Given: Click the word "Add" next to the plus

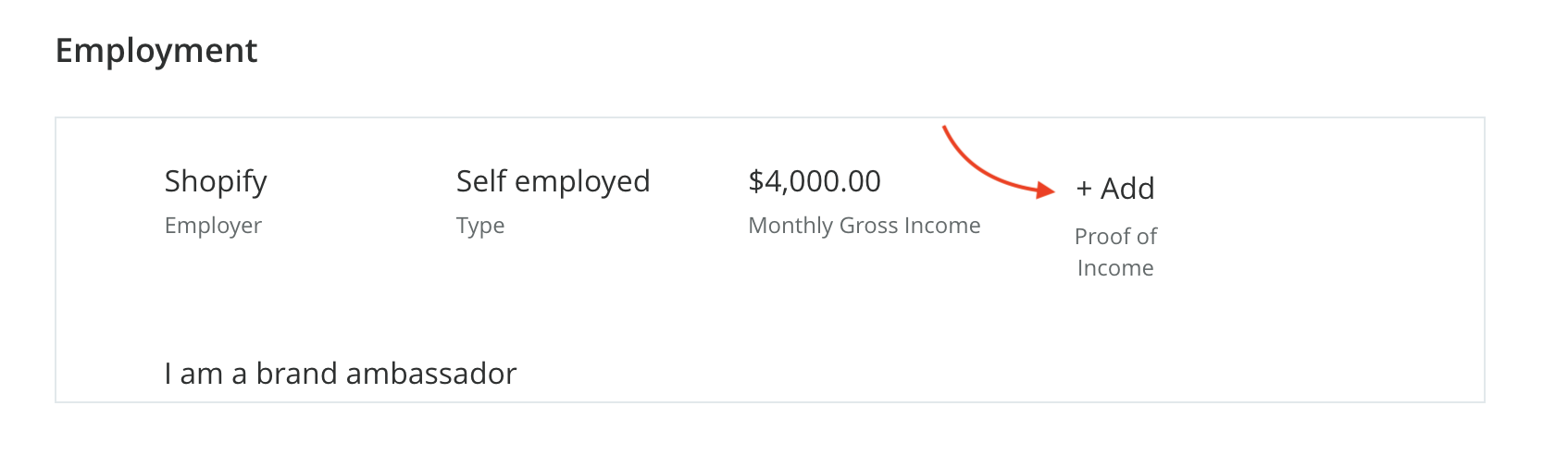Looking at the screenshot, I should (1127, 189).
